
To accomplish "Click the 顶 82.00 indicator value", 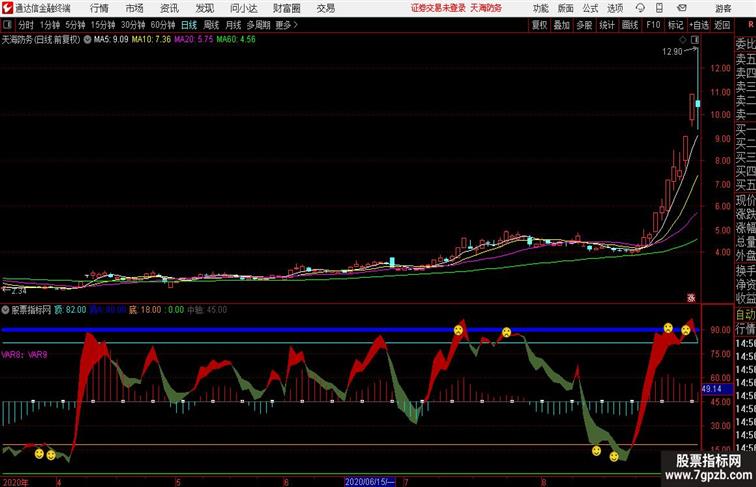I will (70, 310).
